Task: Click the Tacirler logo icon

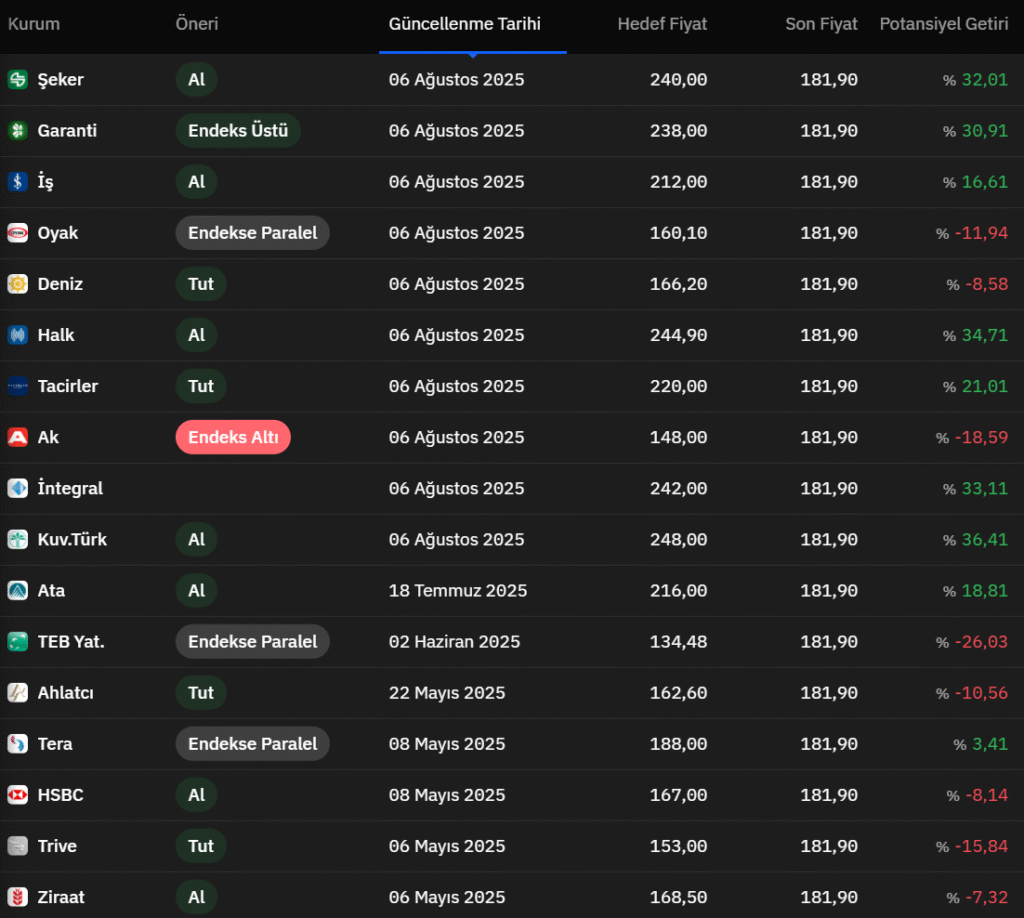Action: [18, 386]
